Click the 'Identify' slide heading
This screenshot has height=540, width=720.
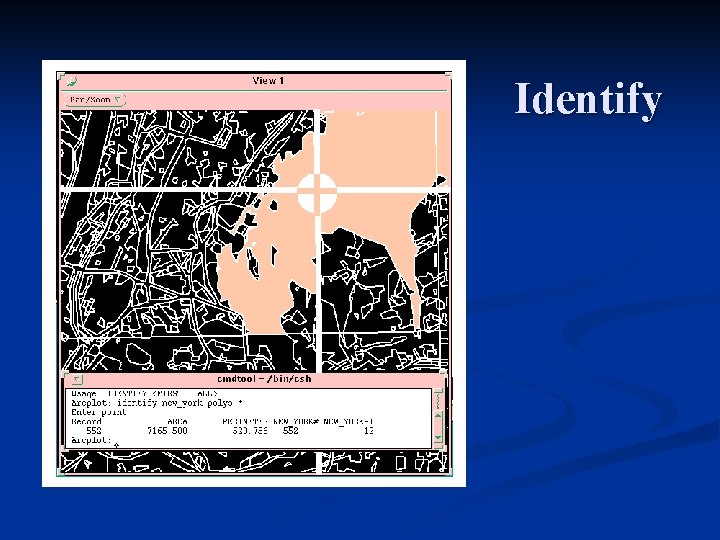tap(588, 99)
